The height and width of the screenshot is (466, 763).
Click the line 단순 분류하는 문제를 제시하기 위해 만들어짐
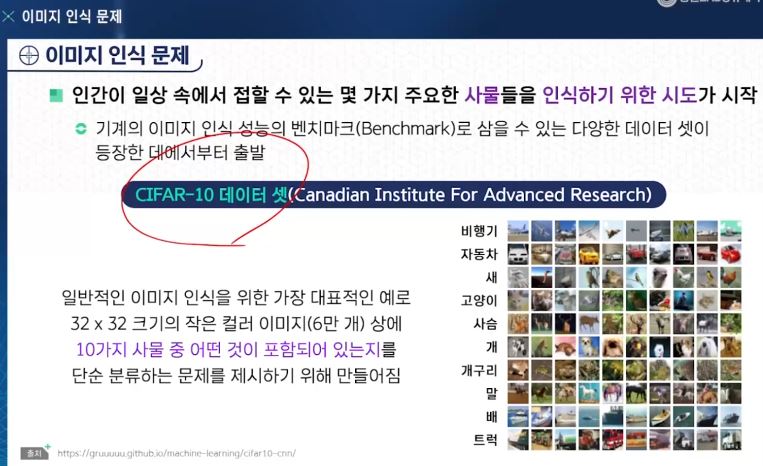pos(236,375)
